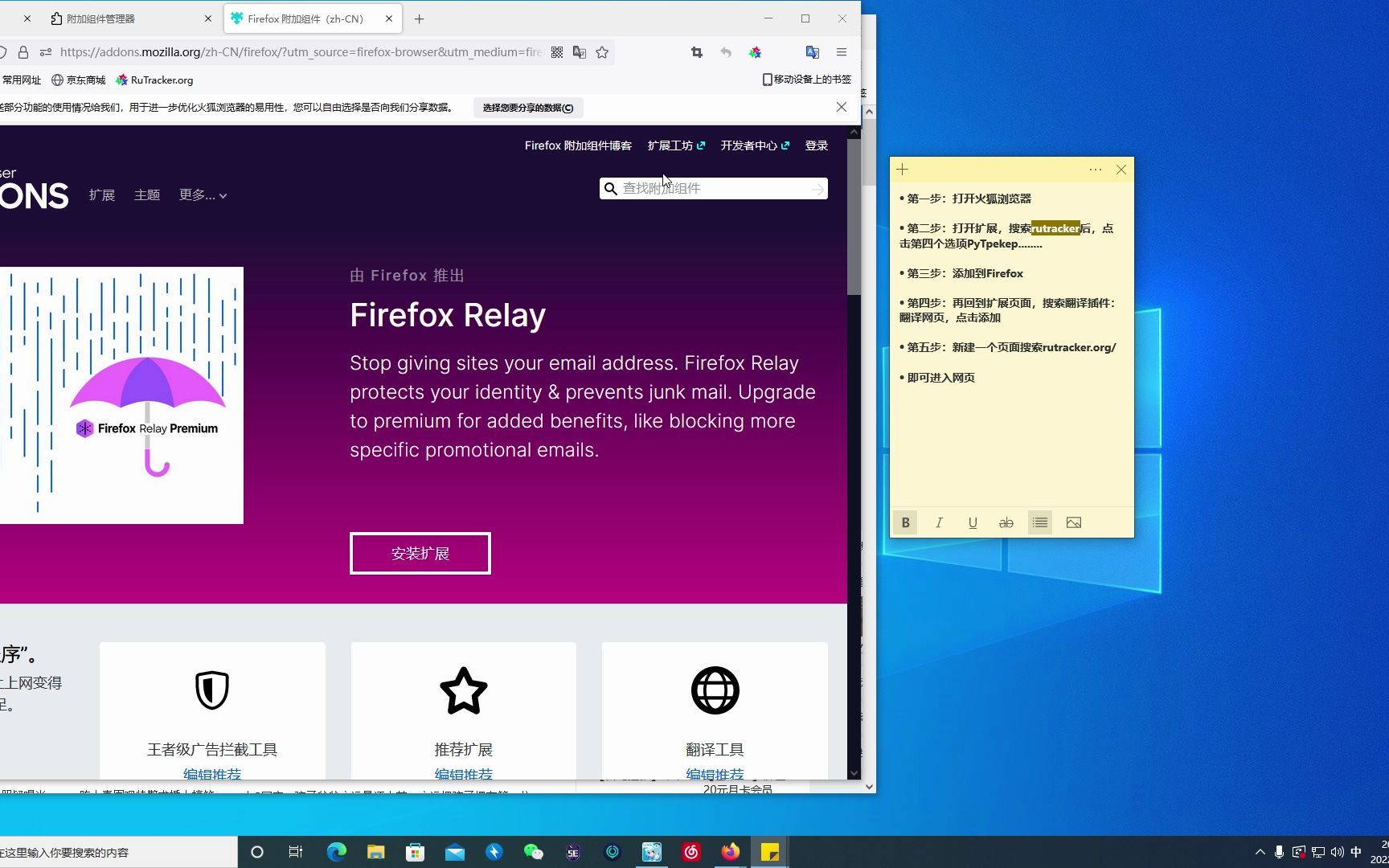Close the yellow sticky note
Viewport: 1389px width, 868px height.
pos(1121,170)
